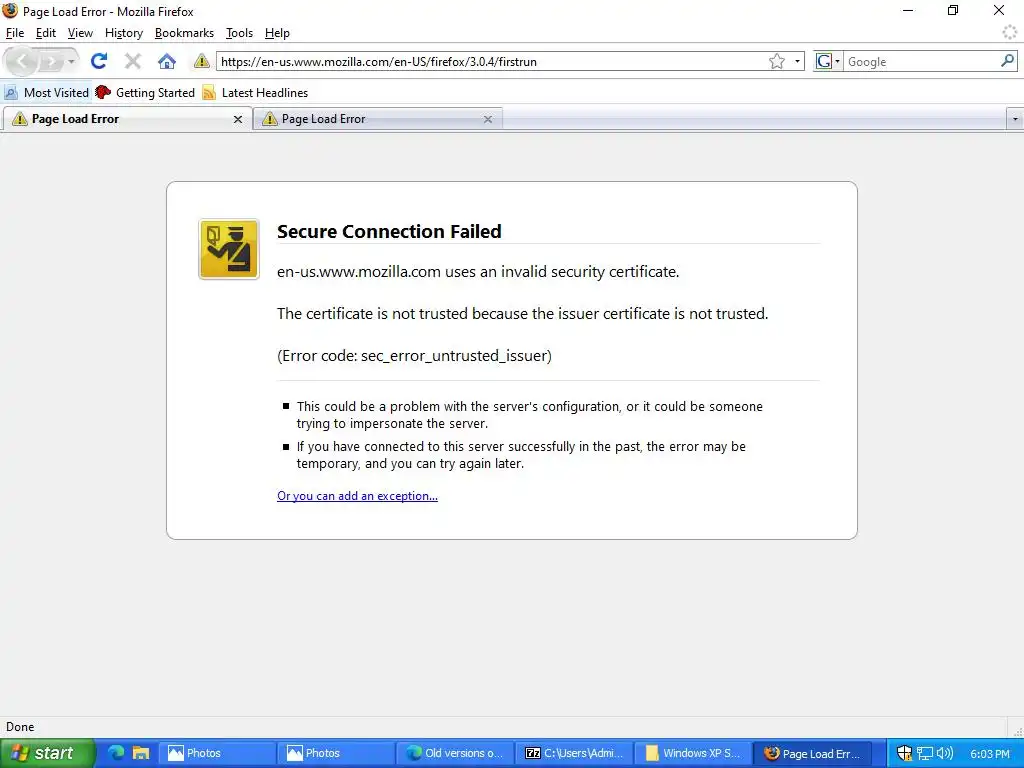Close the second Page Load Error tab

pyautogui.click(x=488, y=119)
